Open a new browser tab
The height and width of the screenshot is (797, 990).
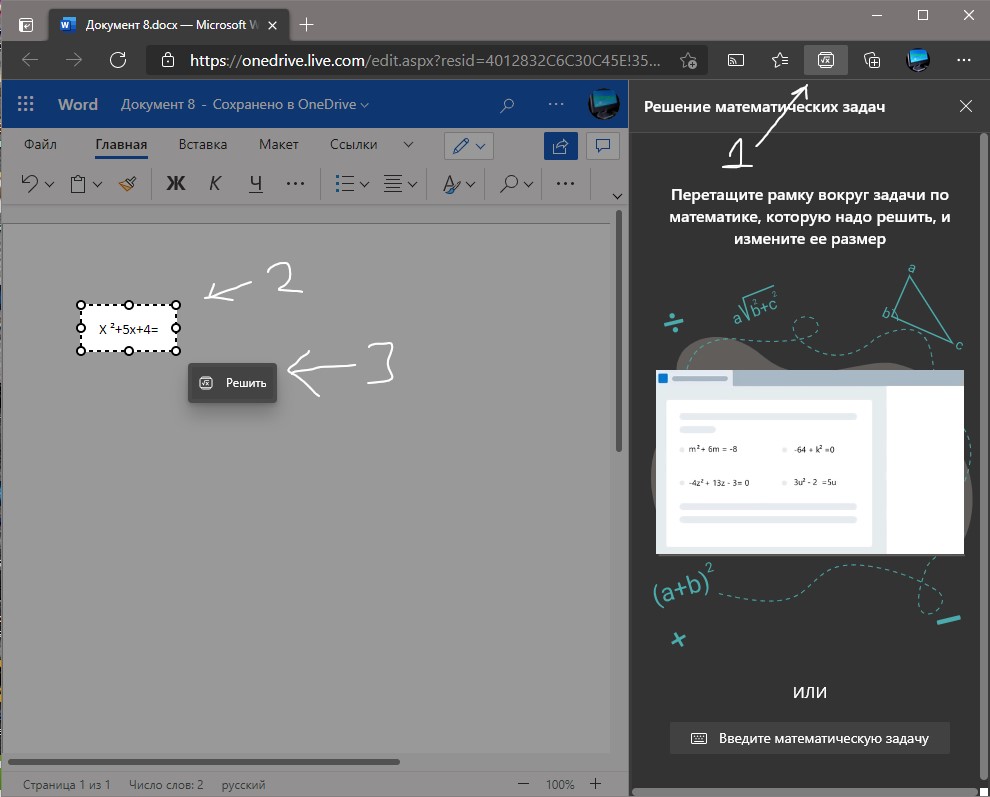tap(306, 25)
